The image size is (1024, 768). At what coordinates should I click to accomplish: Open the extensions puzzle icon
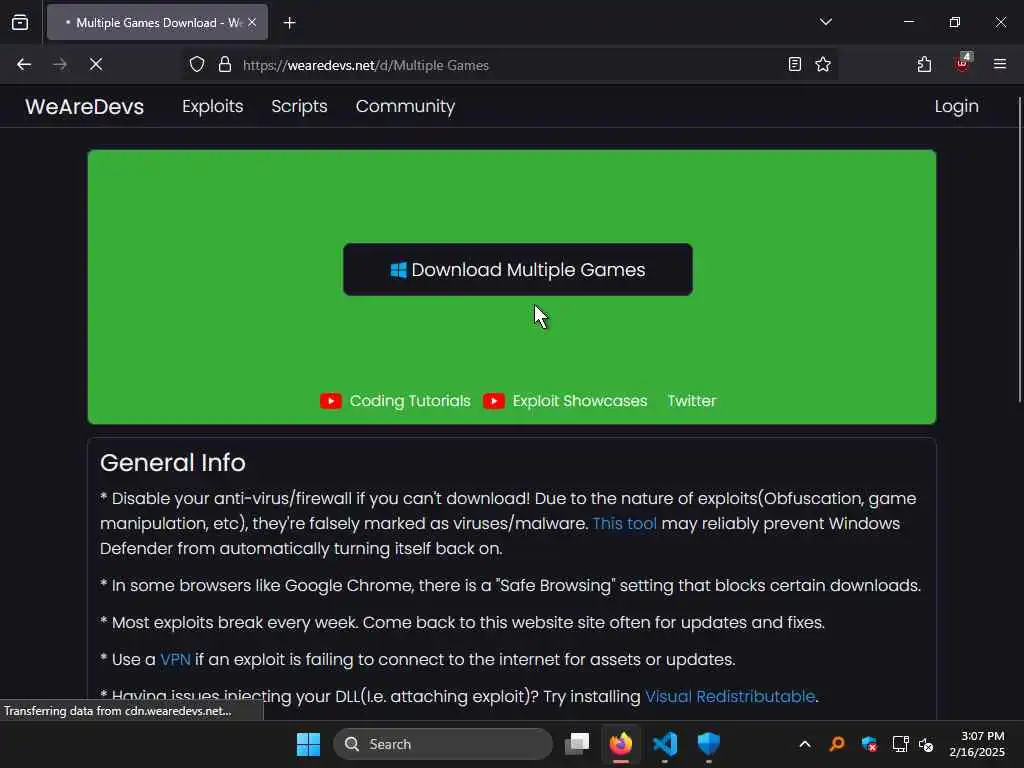[924, 64]
